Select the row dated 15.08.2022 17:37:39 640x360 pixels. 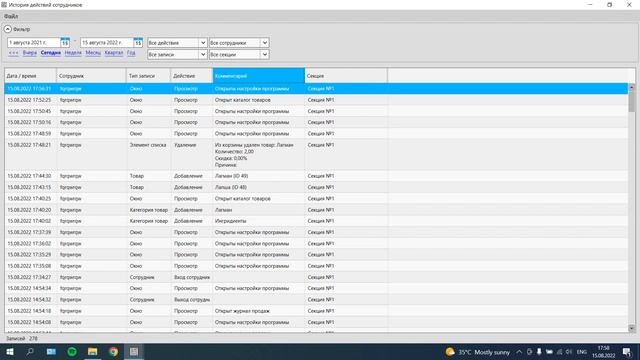click(316, 232)
